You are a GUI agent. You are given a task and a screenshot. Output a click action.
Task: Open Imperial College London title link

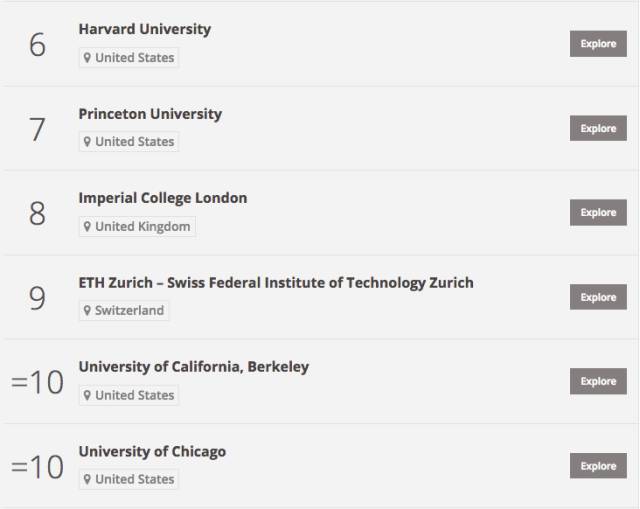(163, 198)
